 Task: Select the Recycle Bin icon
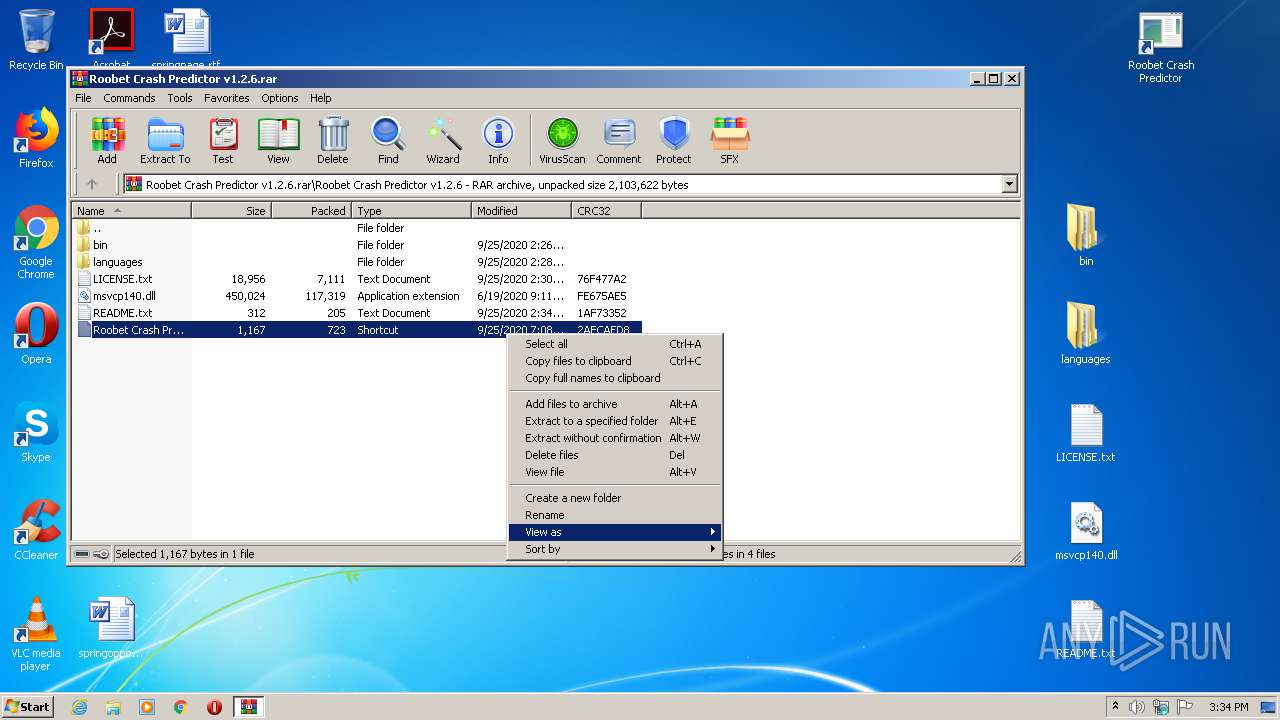[36, 40]
